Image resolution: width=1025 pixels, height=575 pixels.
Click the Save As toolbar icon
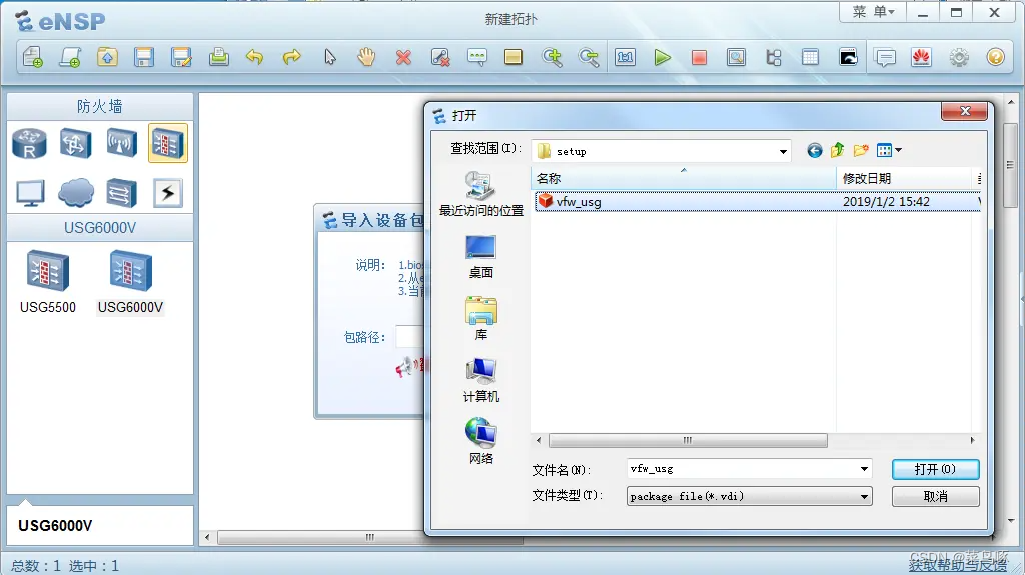(x=181, y=58)
